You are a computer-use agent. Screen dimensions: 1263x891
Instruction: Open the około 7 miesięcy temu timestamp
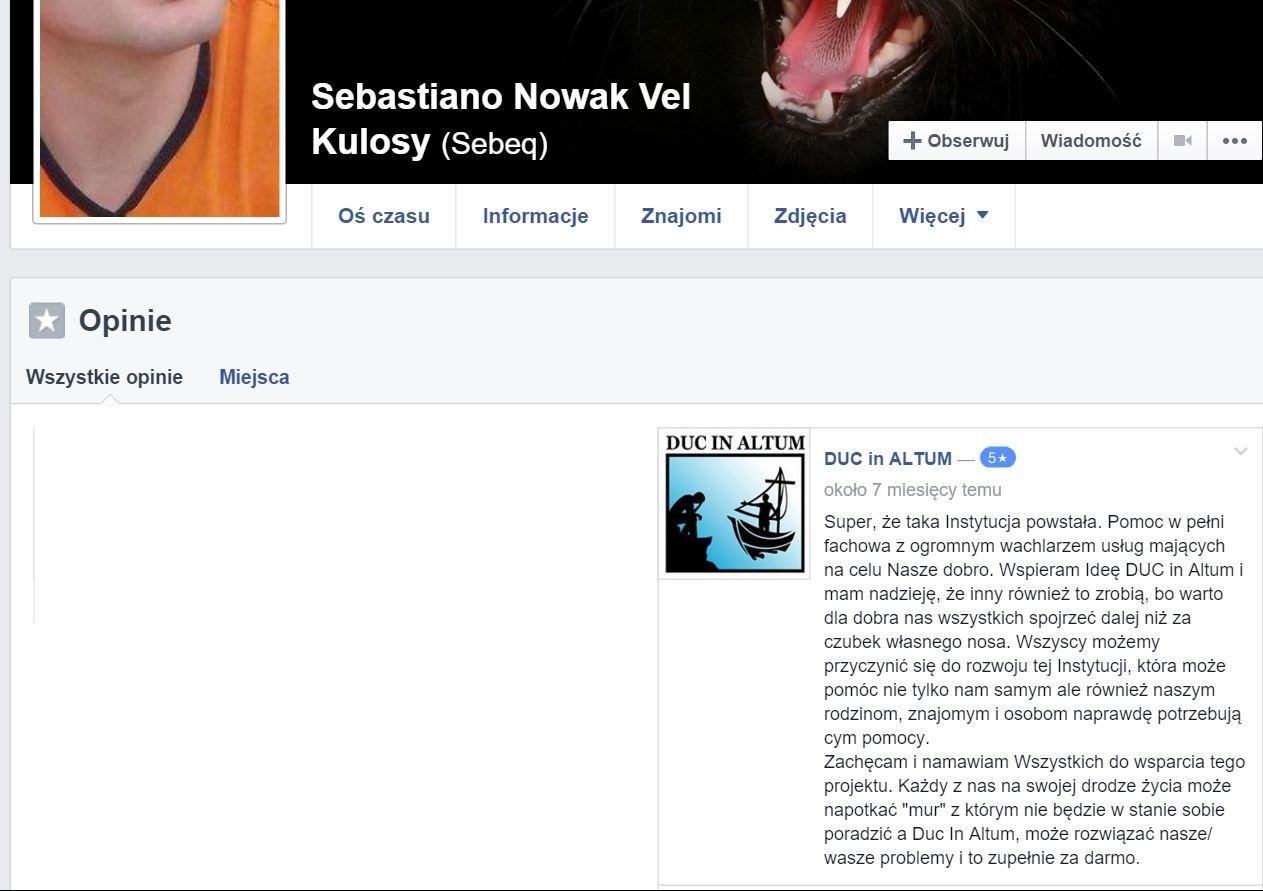(912, 490)
